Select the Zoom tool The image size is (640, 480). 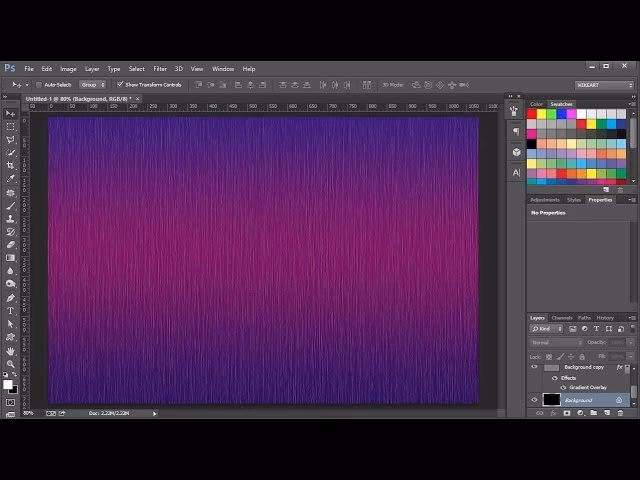coord(11,364)
